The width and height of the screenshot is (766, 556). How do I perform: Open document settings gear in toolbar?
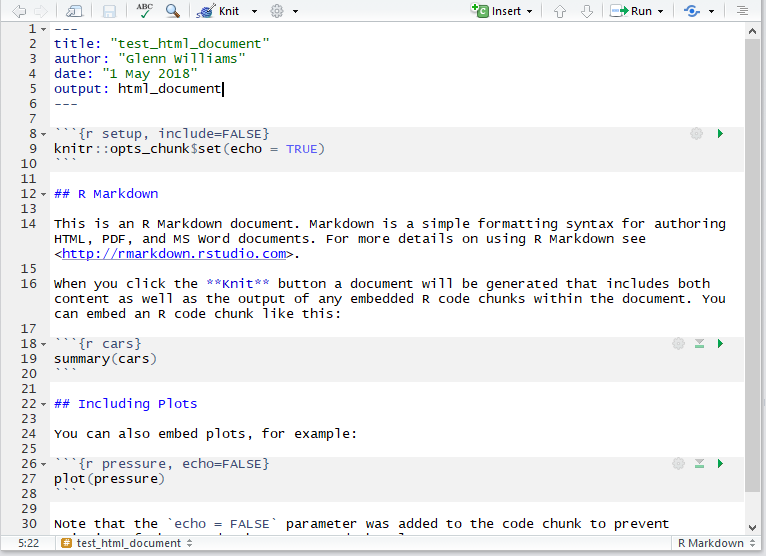pos(277,11)
